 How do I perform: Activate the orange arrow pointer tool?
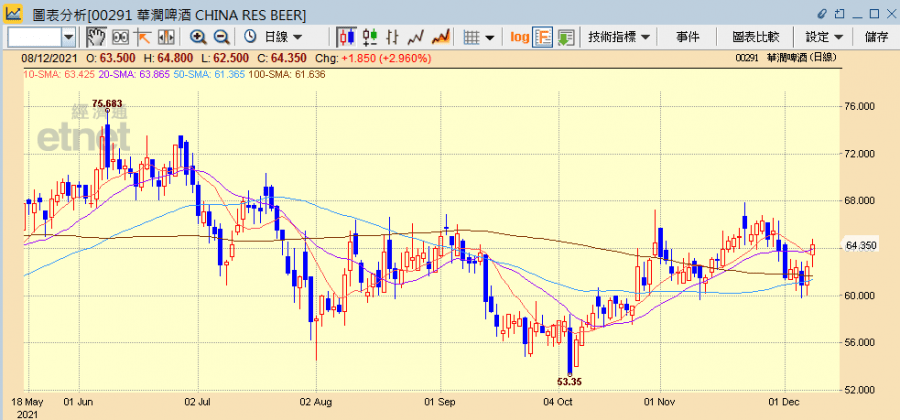(x=143, y=37)
